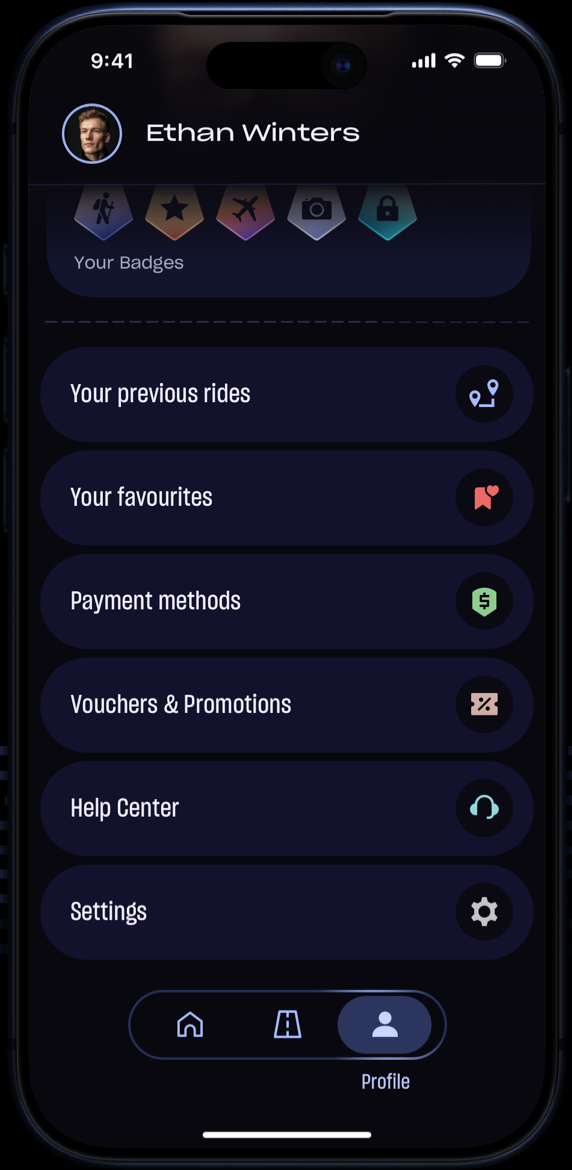Image resolution: width=572 pixels, height=1170 pixels.
Task: Select the camera badge
Action: [x=316, y=212]
